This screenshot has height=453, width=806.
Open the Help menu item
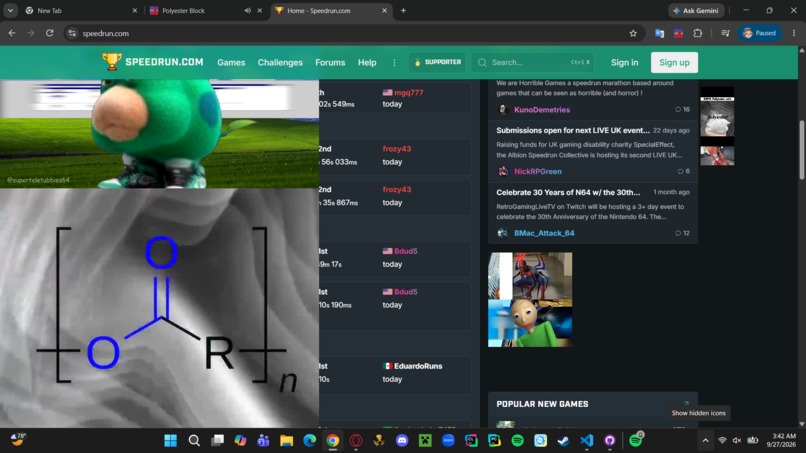click(x=367, y=62)
